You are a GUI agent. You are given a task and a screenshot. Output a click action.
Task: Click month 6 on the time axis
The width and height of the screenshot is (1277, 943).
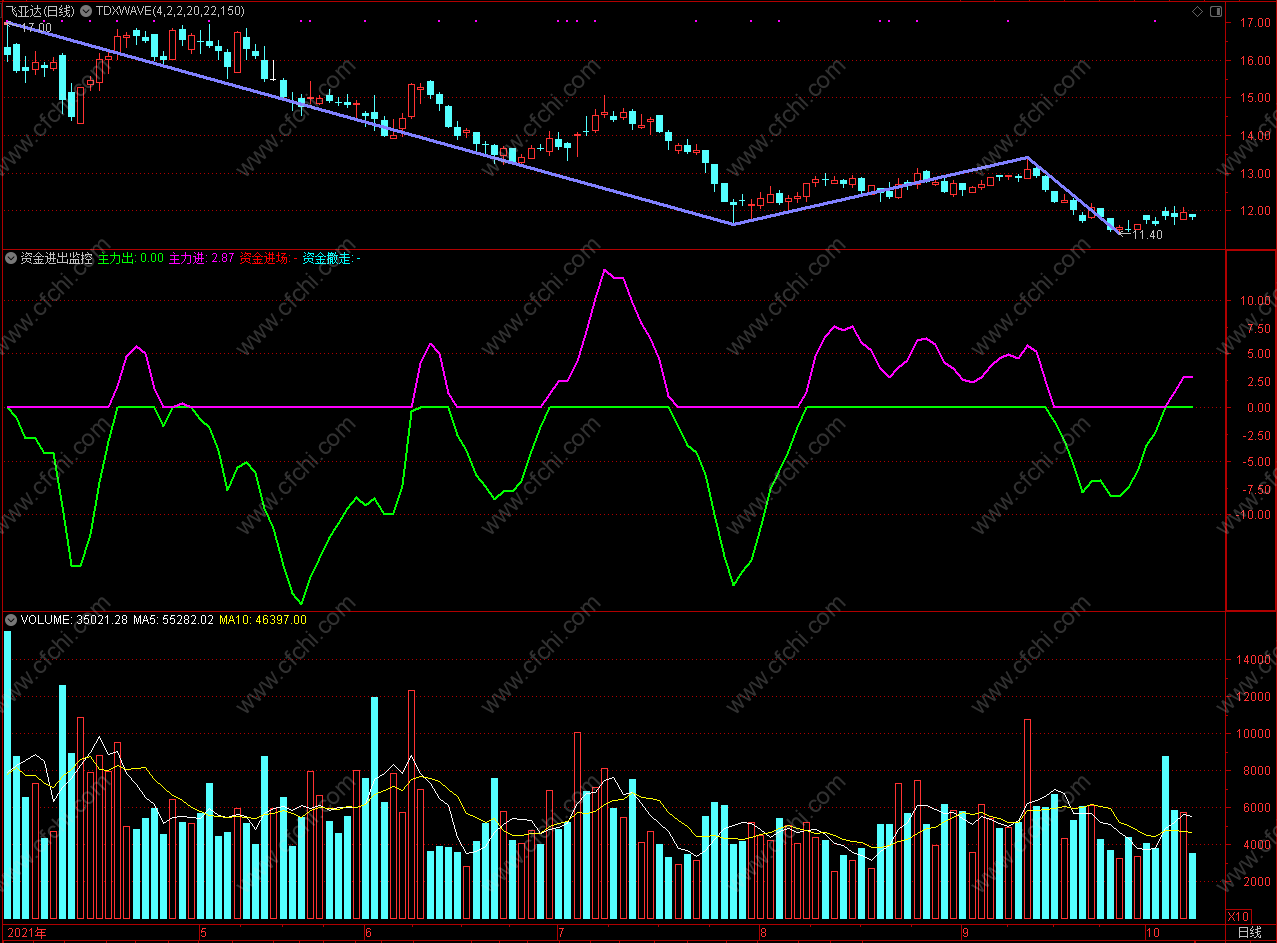click(368, 932)
